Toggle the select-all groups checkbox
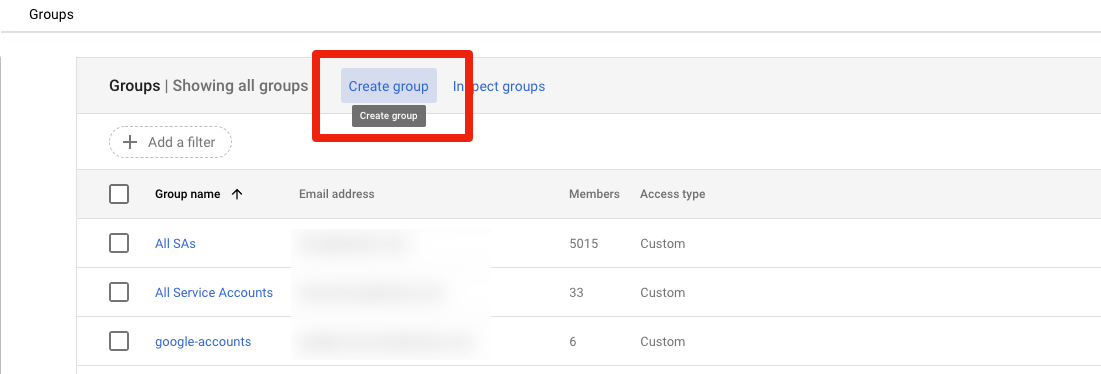This screenshot has height=374, width=1101. [x=119, y=194]
